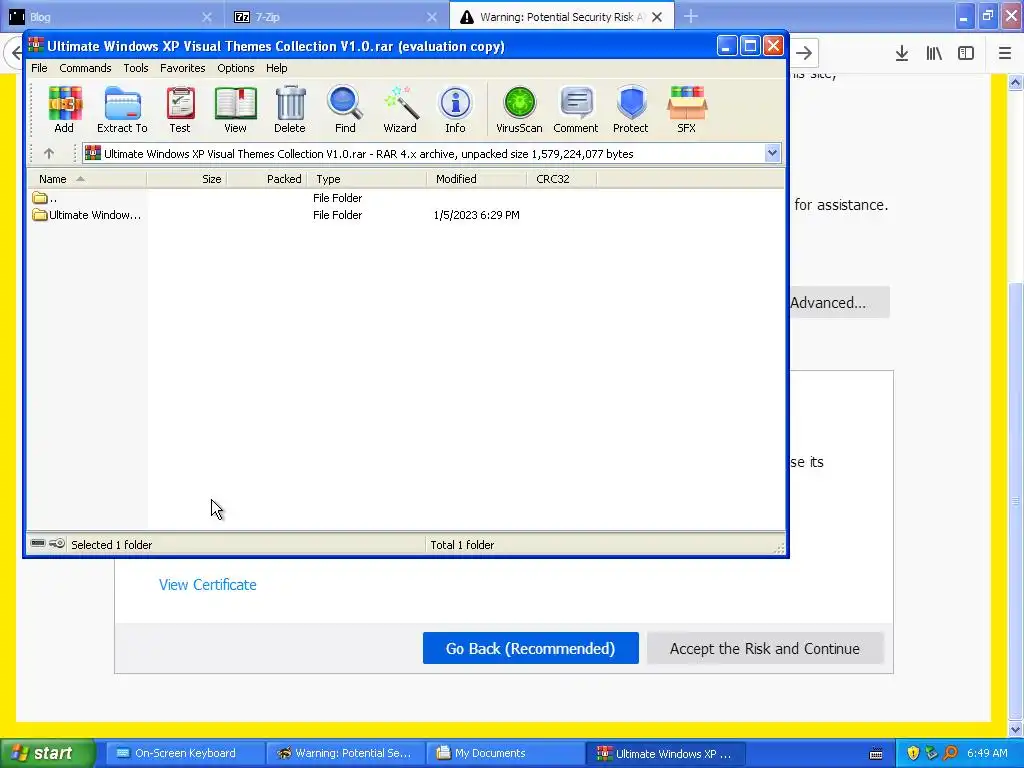Screen dimensions: 1024x768
Task: Click the Delete trash can icon
Action: pyautogui.click(x=290, y=110)
